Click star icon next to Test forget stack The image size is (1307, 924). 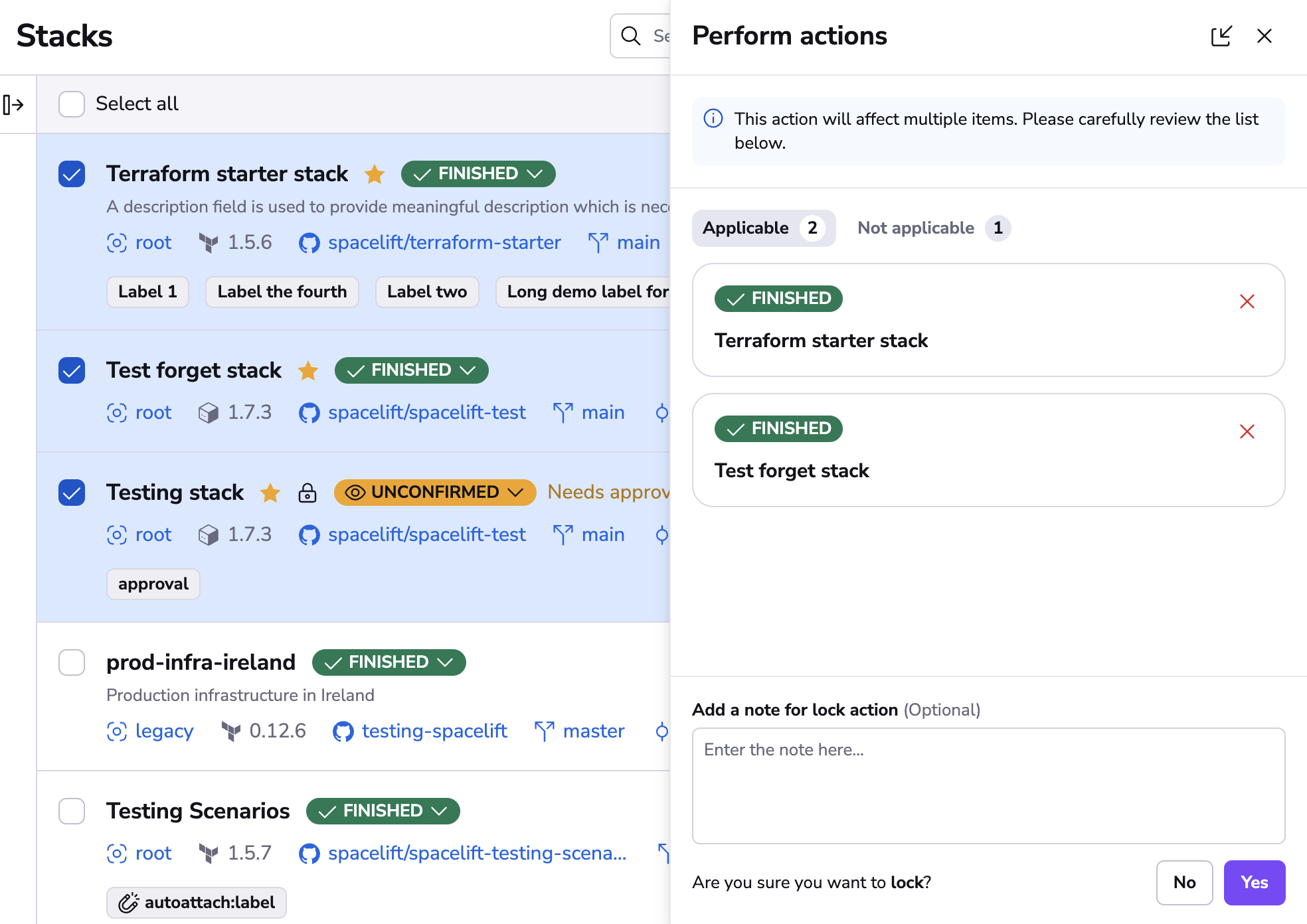(x=308, y=370)
